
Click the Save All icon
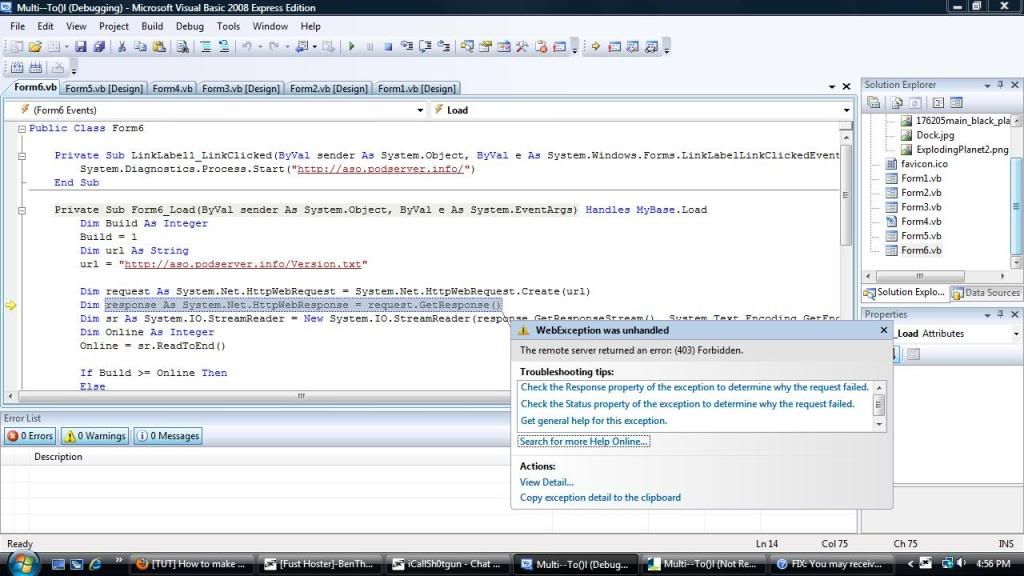point(99,47)
